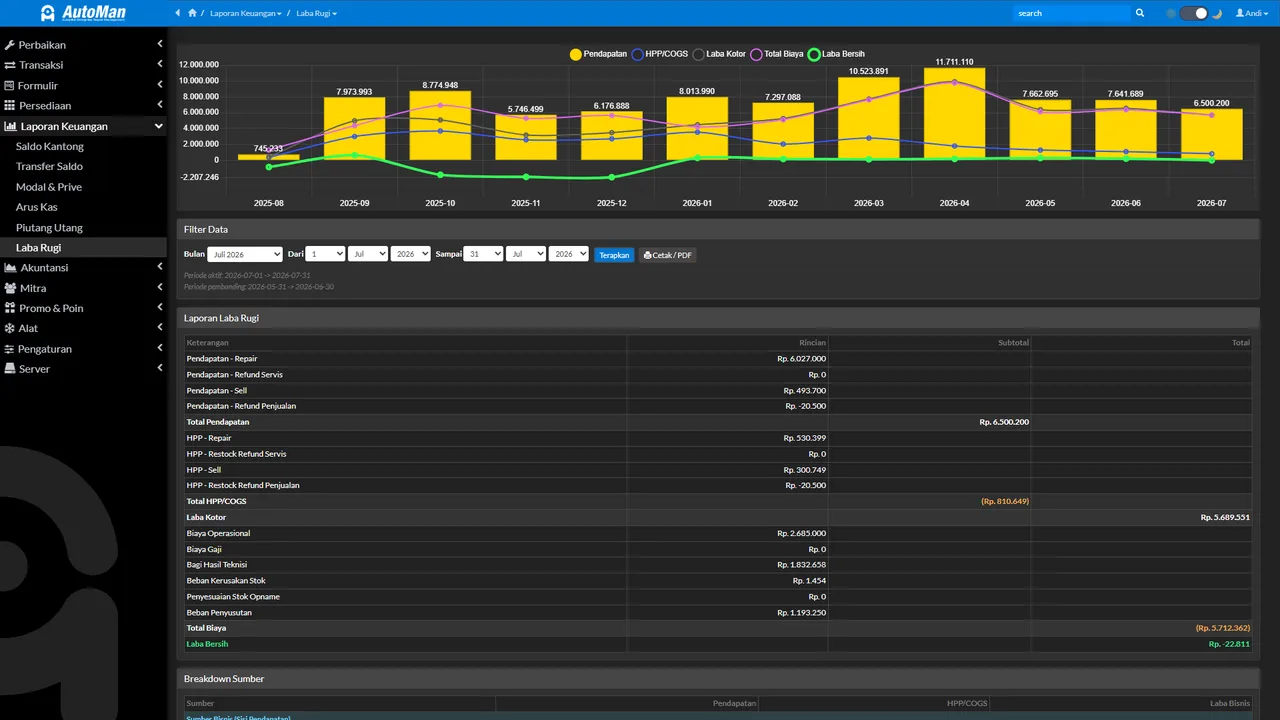Toggle the dark mode switch

pos(1194,13)
